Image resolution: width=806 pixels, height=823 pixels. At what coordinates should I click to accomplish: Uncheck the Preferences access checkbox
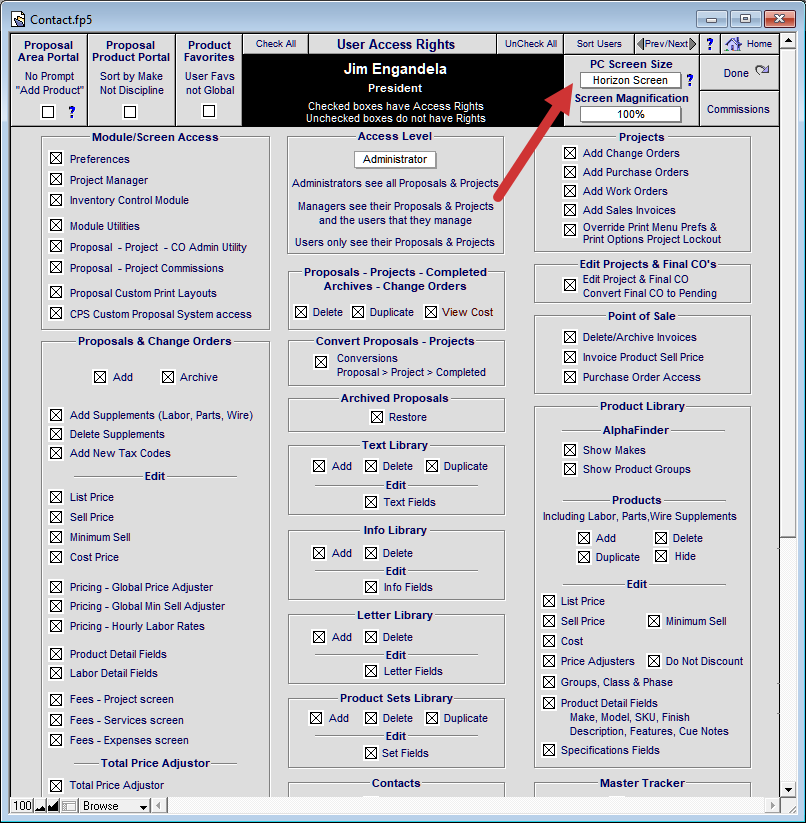pos(56,158)
